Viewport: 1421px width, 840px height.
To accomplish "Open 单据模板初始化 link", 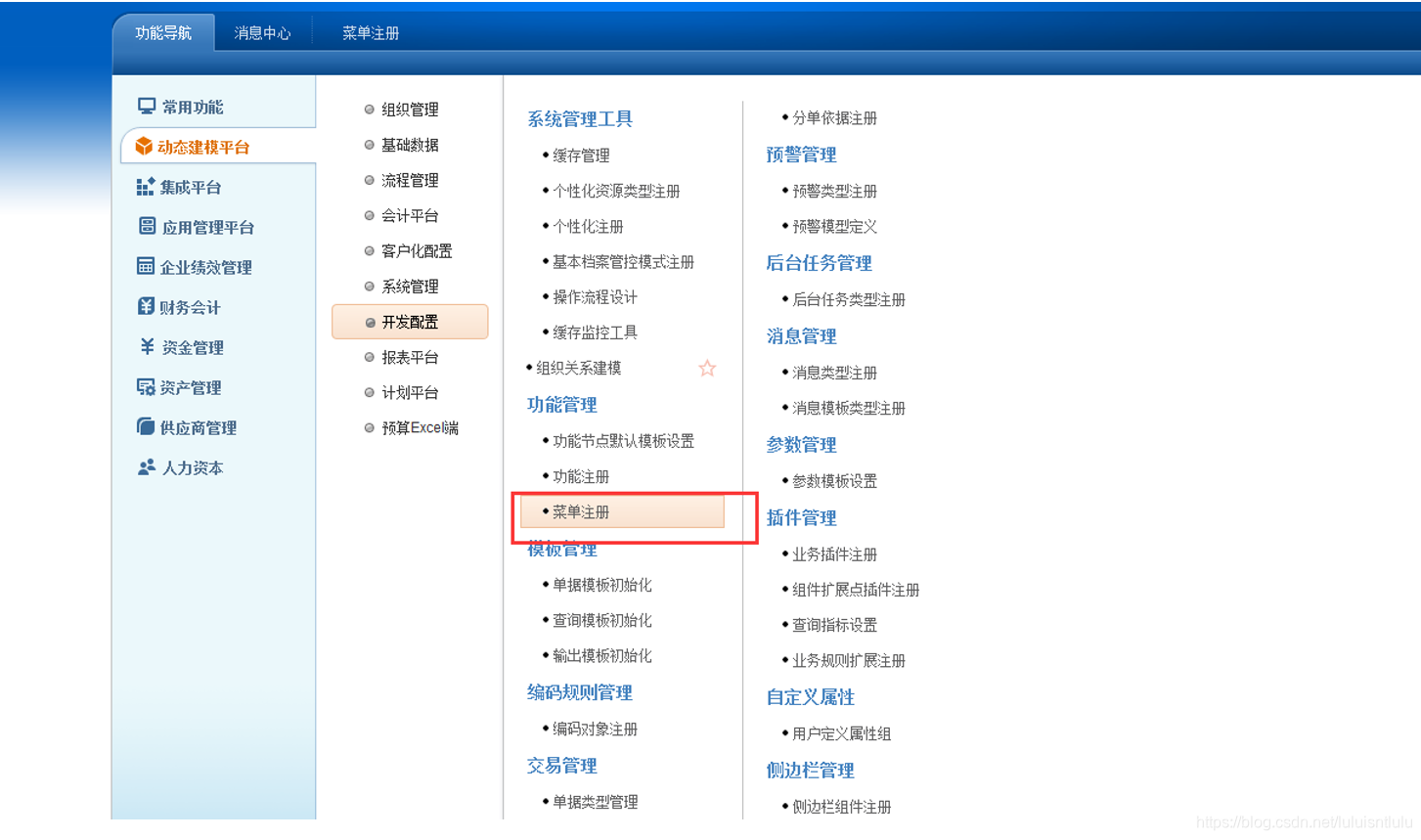I will tap(601, 585).
